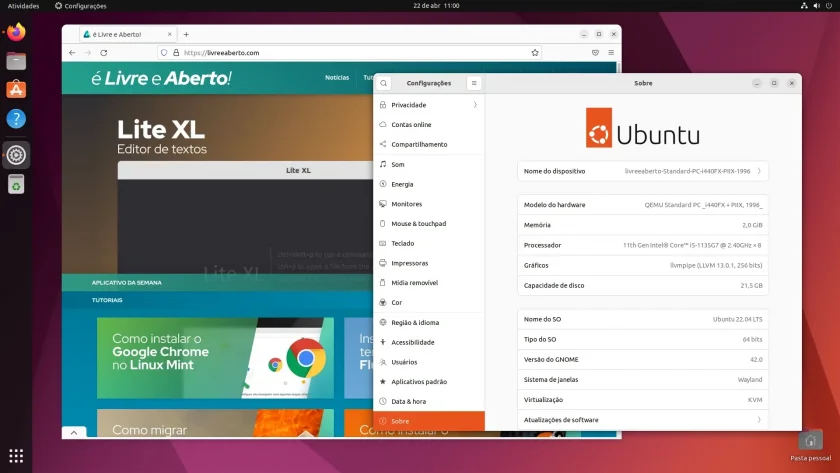Select Usuários settings
This screenshot has height=473, width=840.
click(x=429, y=362)
